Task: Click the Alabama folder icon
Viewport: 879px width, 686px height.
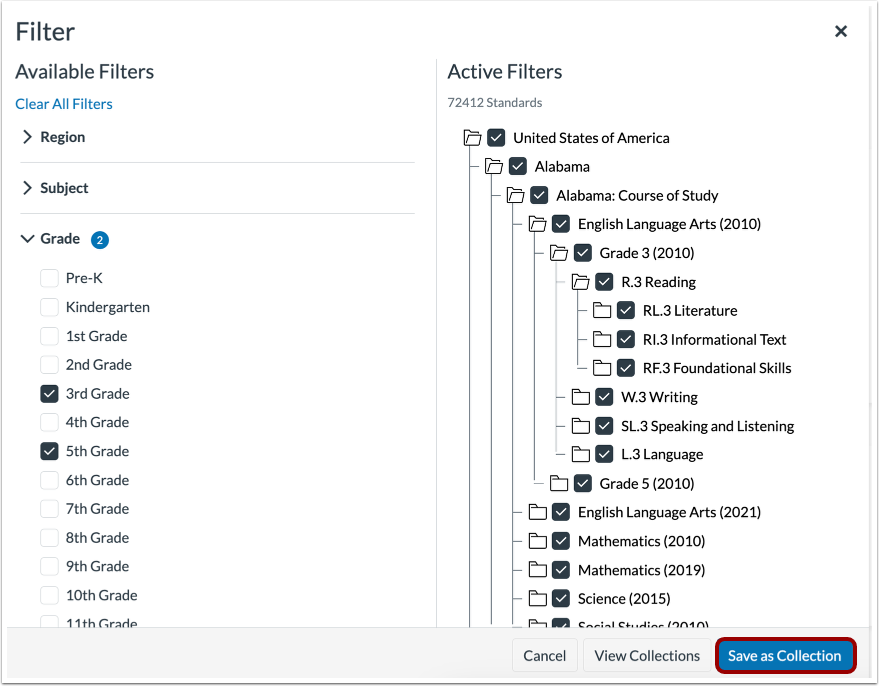Action: point(495,166)
